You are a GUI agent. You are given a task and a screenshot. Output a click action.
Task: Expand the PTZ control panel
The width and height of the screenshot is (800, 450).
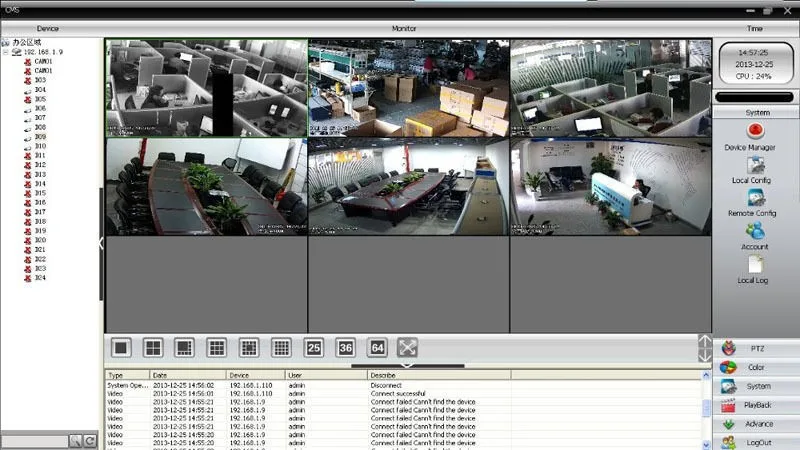tap(756, 348)
